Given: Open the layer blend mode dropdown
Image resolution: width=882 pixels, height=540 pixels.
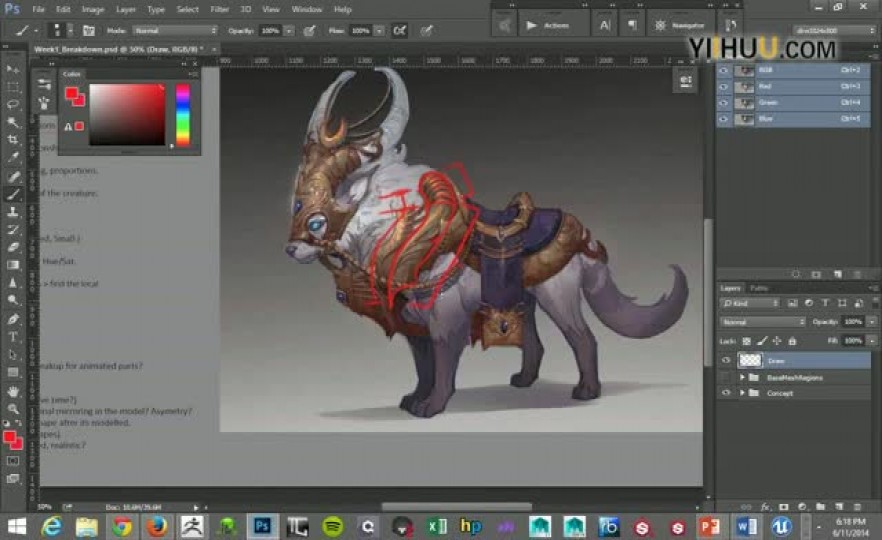Looking at the screenshot, I should coord(763,322).
